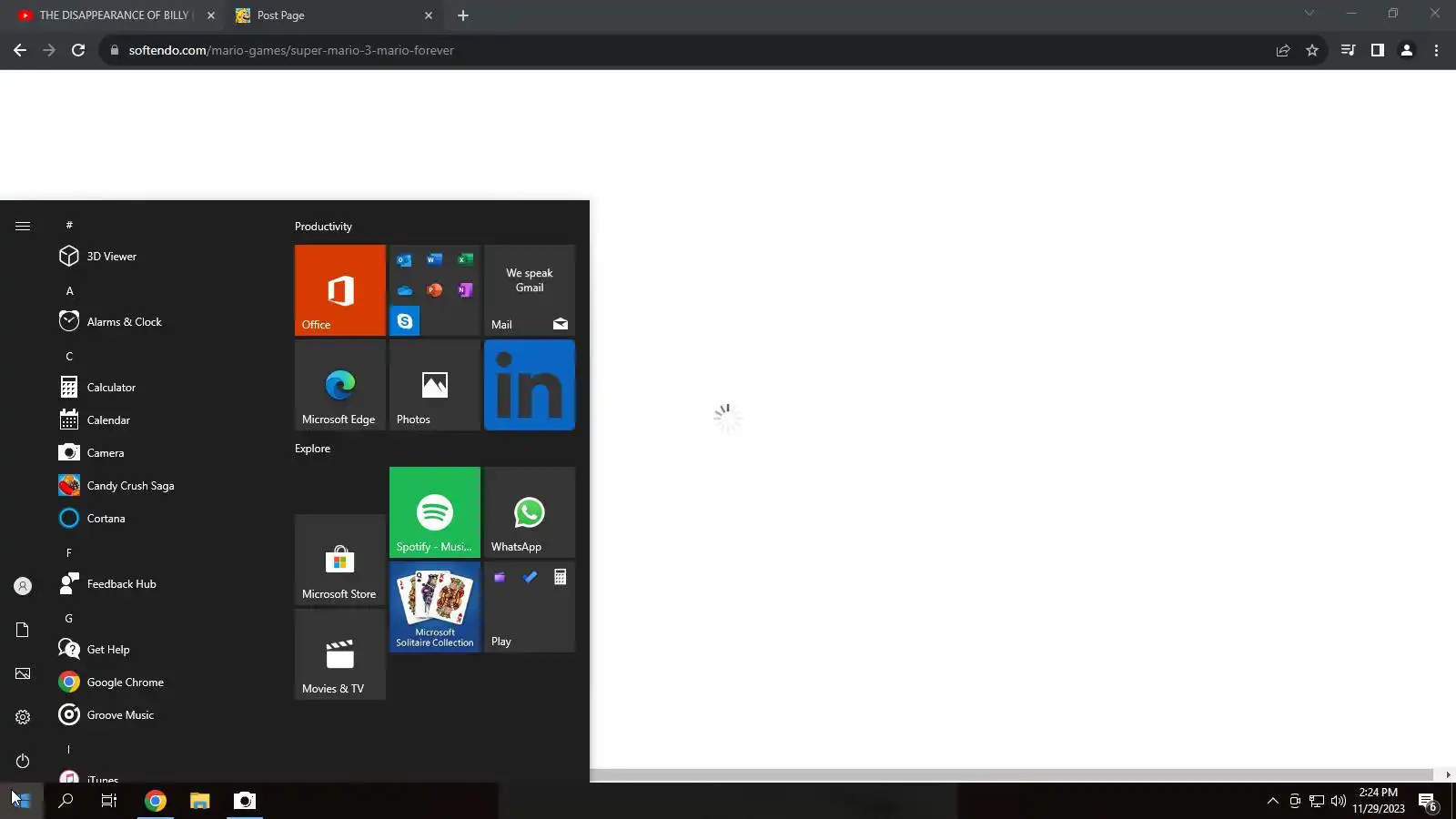
Task: Open taskbar Search
Action: (66, 801)
